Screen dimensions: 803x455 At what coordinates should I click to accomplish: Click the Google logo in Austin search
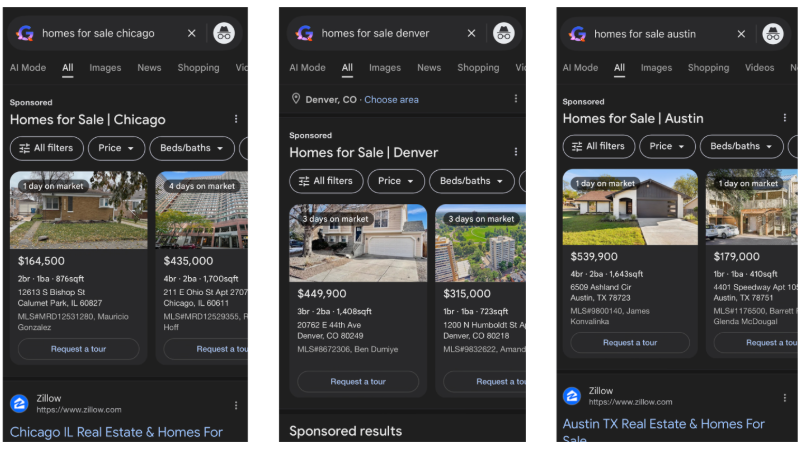(x=578, y=34)
